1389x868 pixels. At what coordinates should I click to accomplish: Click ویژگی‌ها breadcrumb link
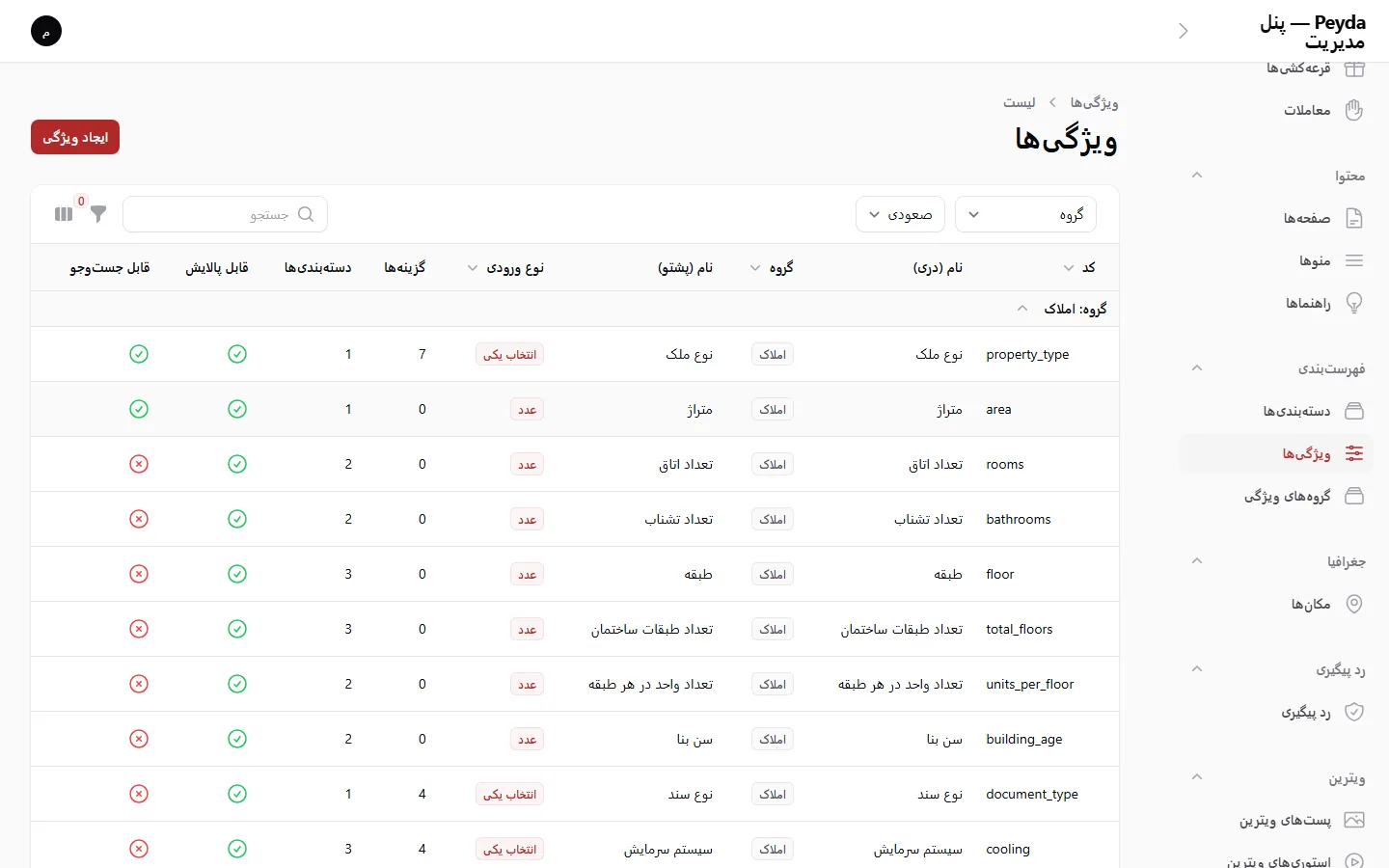[1094, 102]
